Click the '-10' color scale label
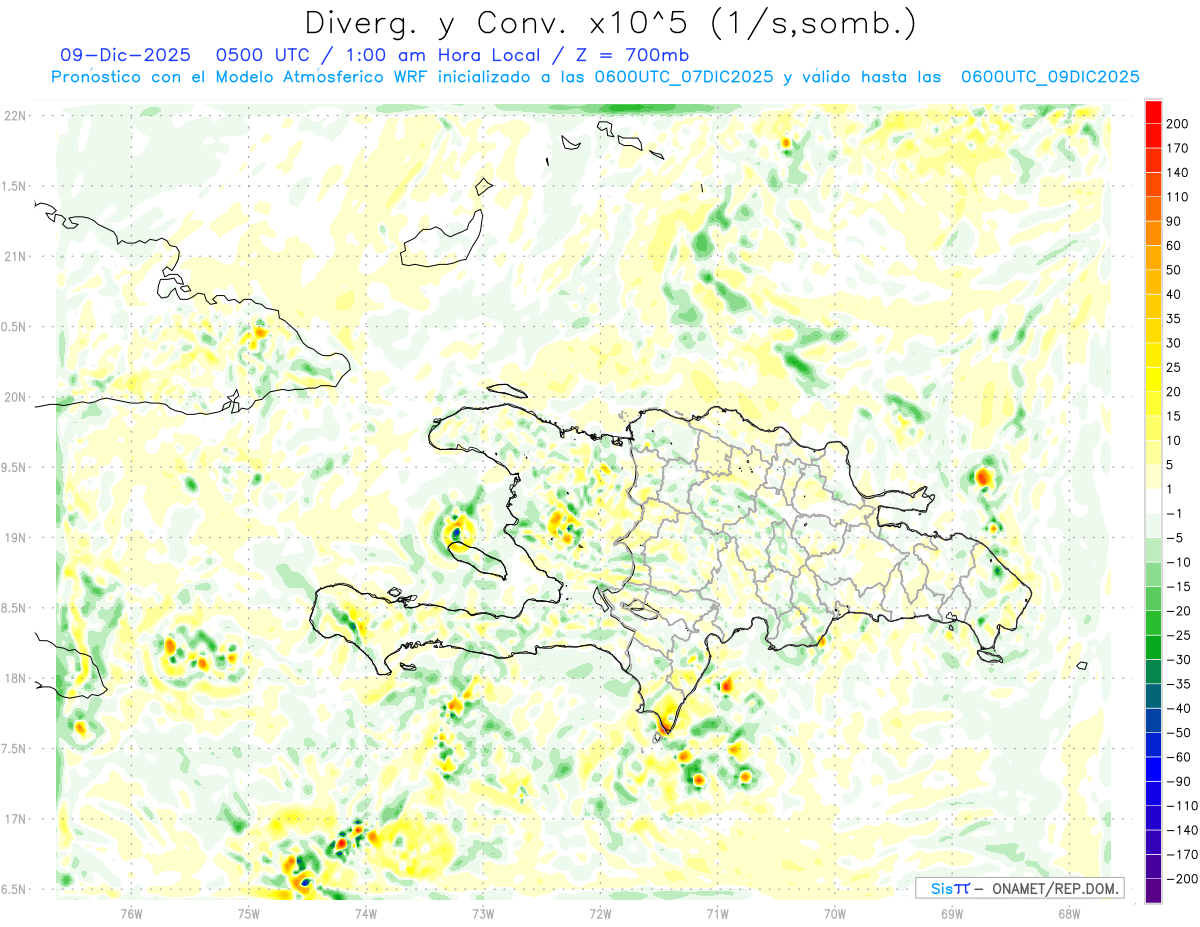The height and width of the screenshot is (927, 1200). [1181, 562]
